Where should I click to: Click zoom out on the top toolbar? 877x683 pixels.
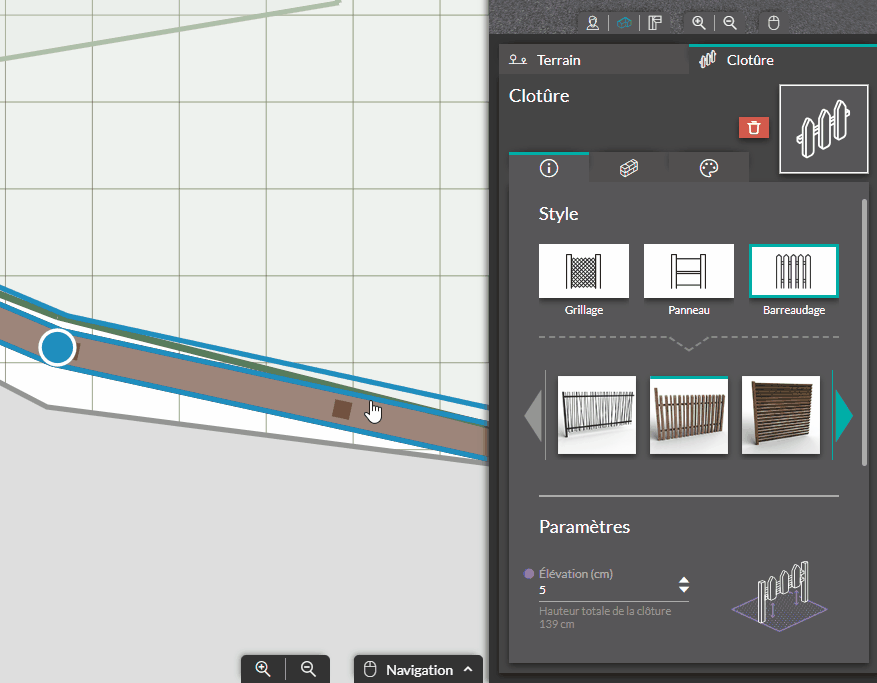coord(730,22)
